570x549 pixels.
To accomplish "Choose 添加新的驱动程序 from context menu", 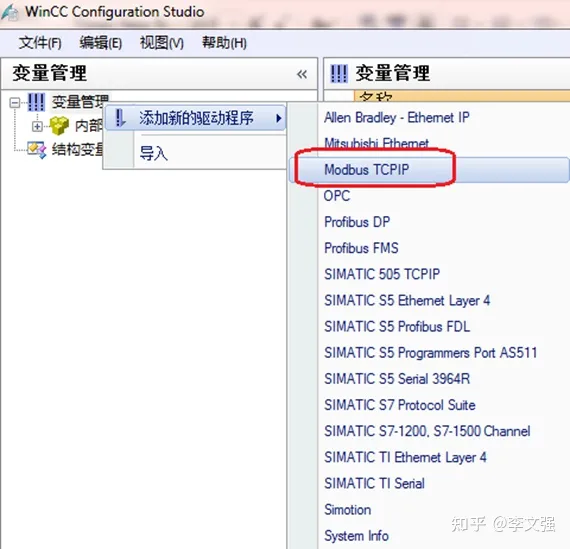I will coord(196,118).
